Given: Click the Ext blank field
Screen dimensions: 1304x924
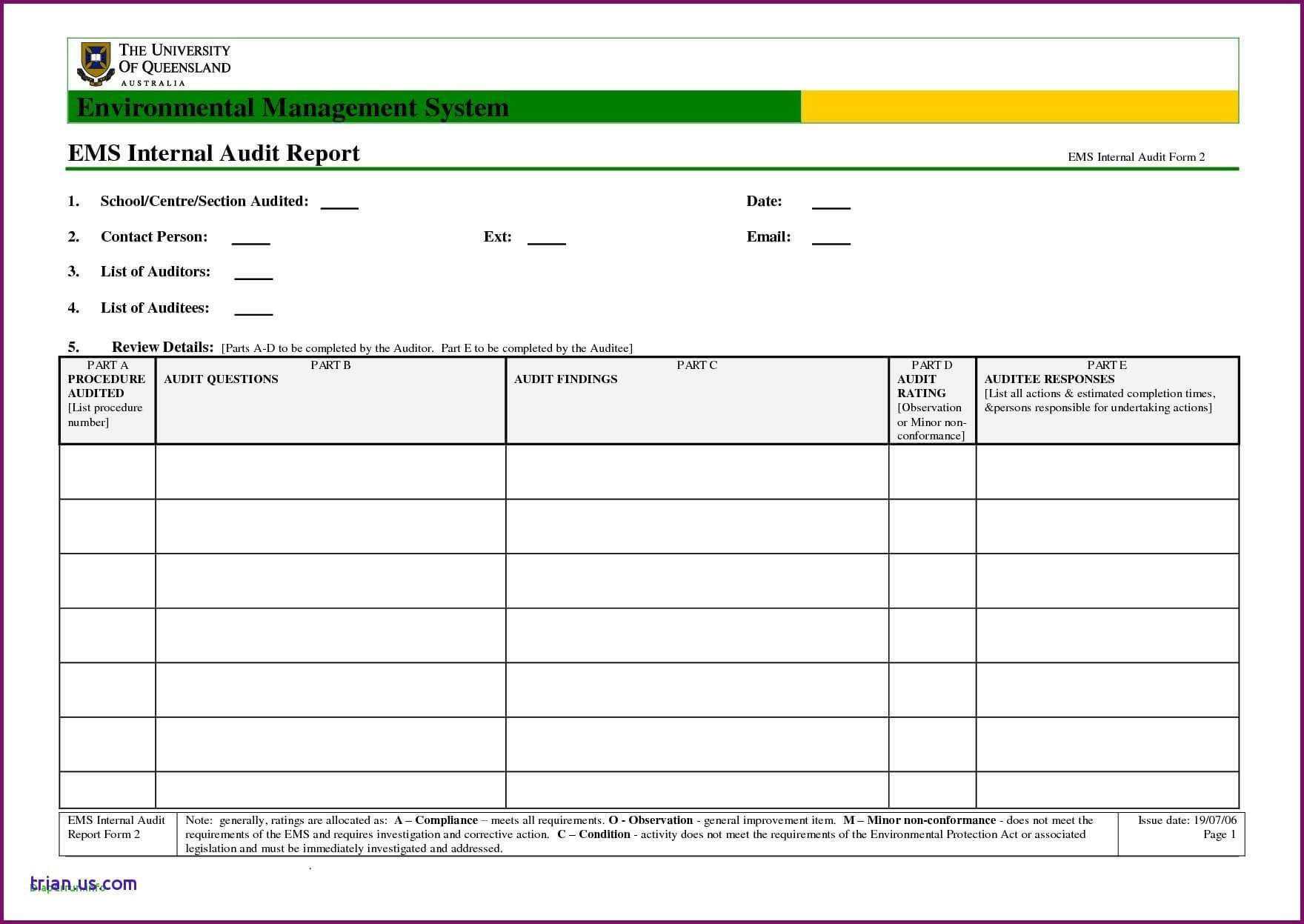Looking at the screenshot, I should point(546,239).
